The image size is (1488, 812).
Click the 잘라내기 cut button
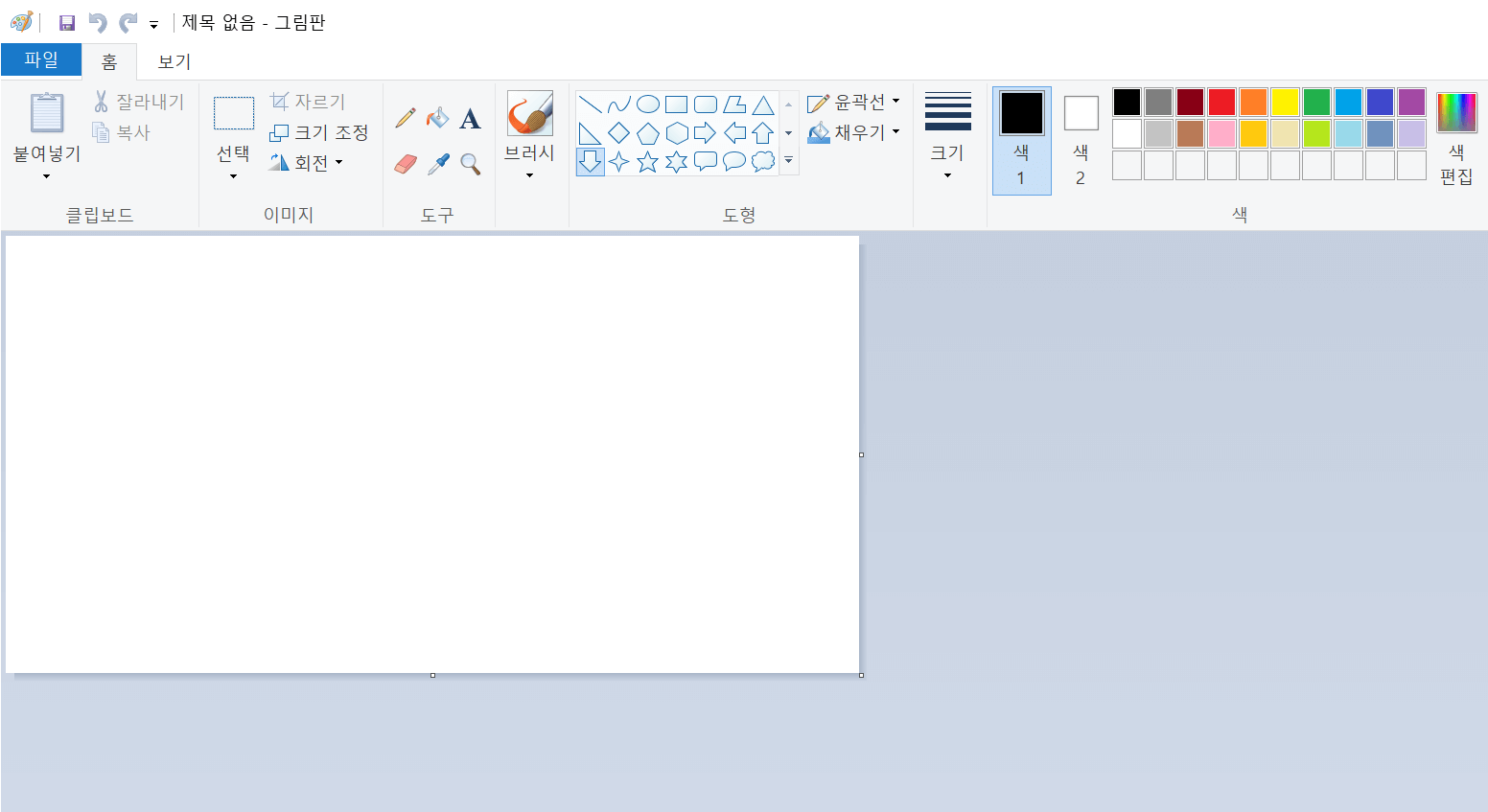tap(138, 102)
